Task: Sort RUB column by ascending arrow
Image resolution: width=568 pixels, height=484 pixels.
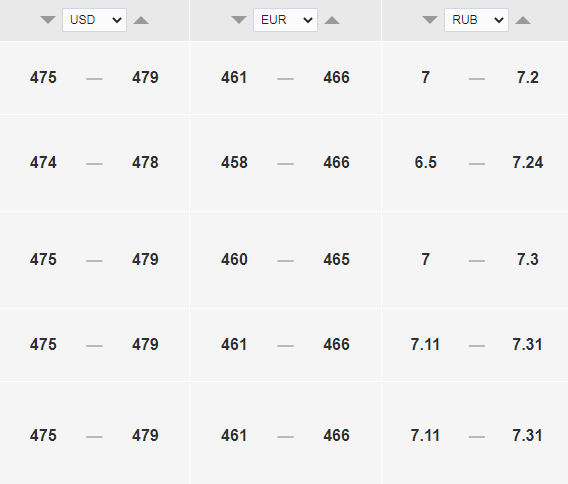Action: [523, 20]
